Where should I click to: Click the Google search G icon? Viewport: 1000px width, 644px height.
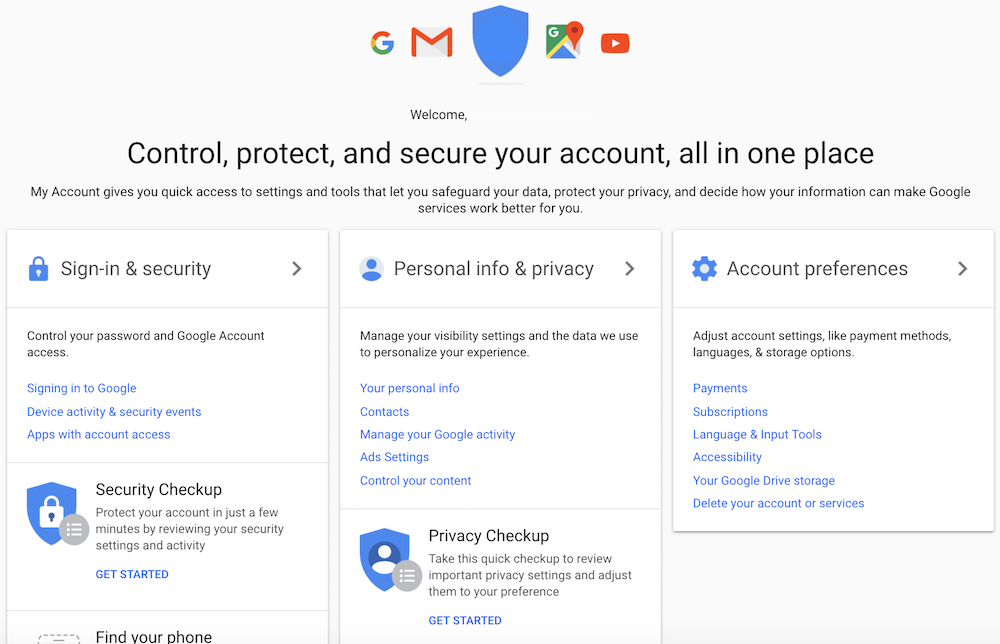click(x=383, y=42)
